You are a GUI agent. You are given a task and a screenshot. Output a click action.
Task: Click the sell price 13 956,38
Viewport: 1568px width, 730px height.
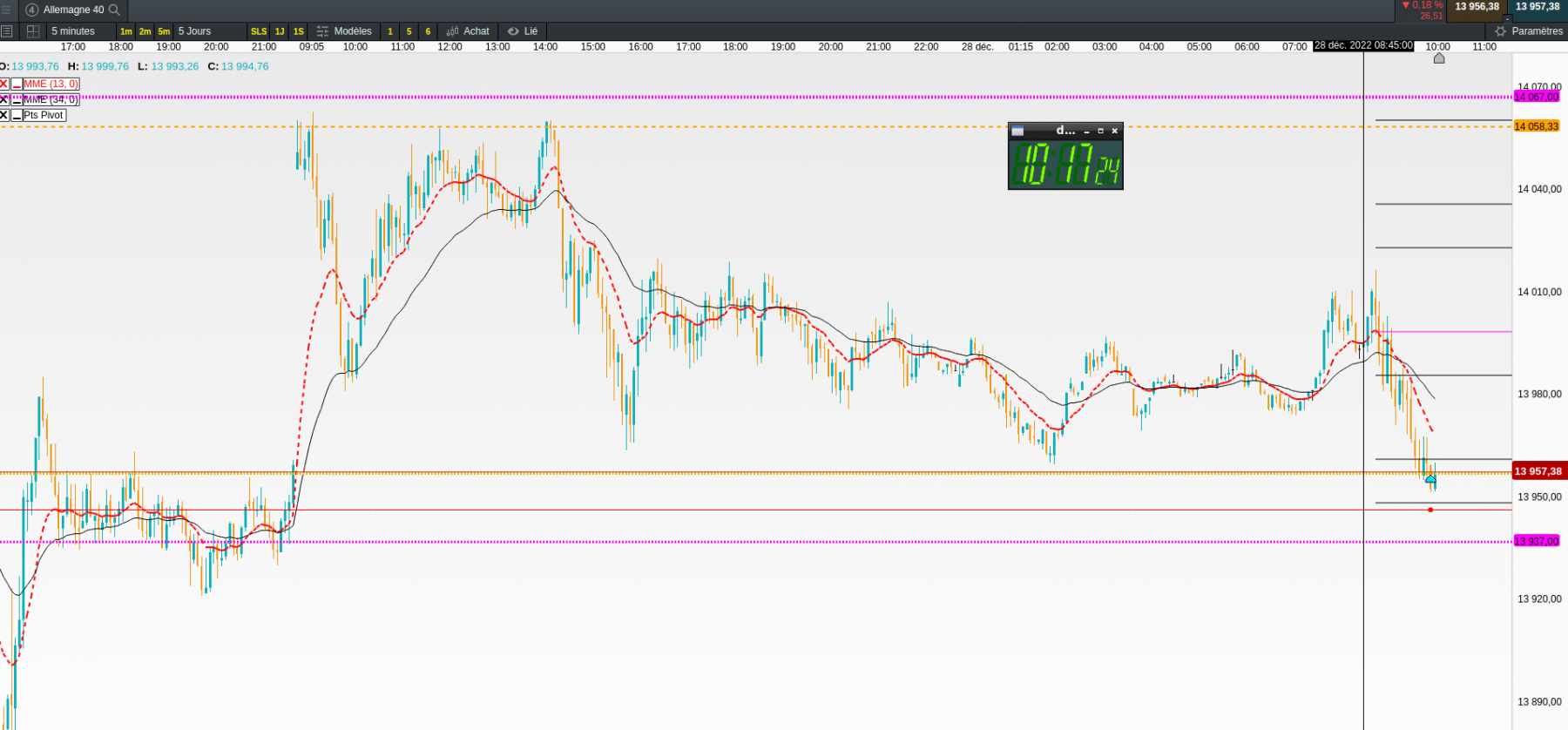(1477, 7)
